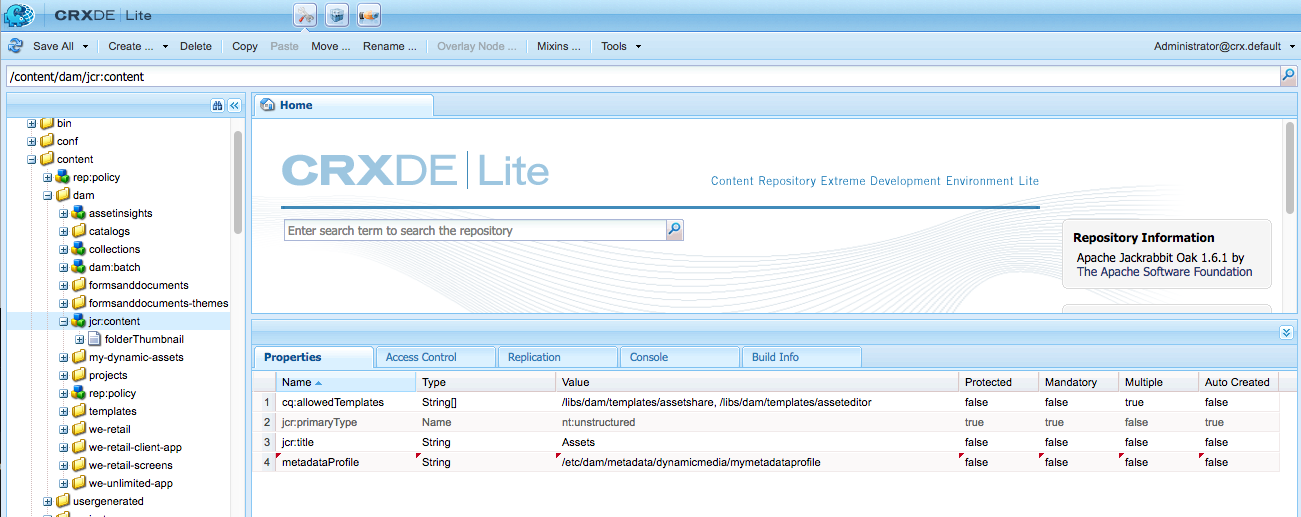Screen dimensions: 1301x517
Task: Click the dam:batch node icon
Action: click(x=78, y=267)
